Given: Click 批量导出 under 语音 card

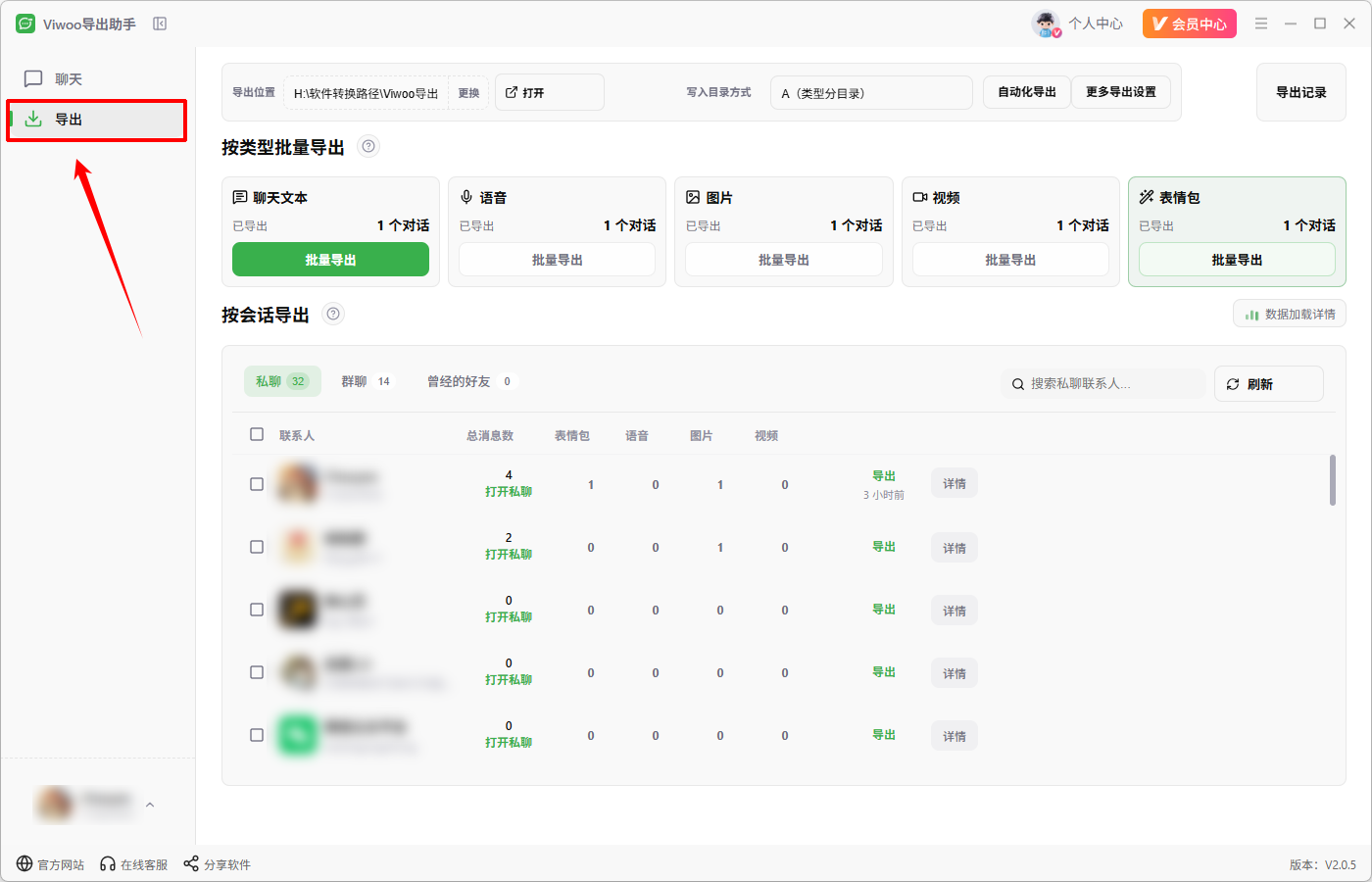Looking at the screenshot, I should (557, 260).
